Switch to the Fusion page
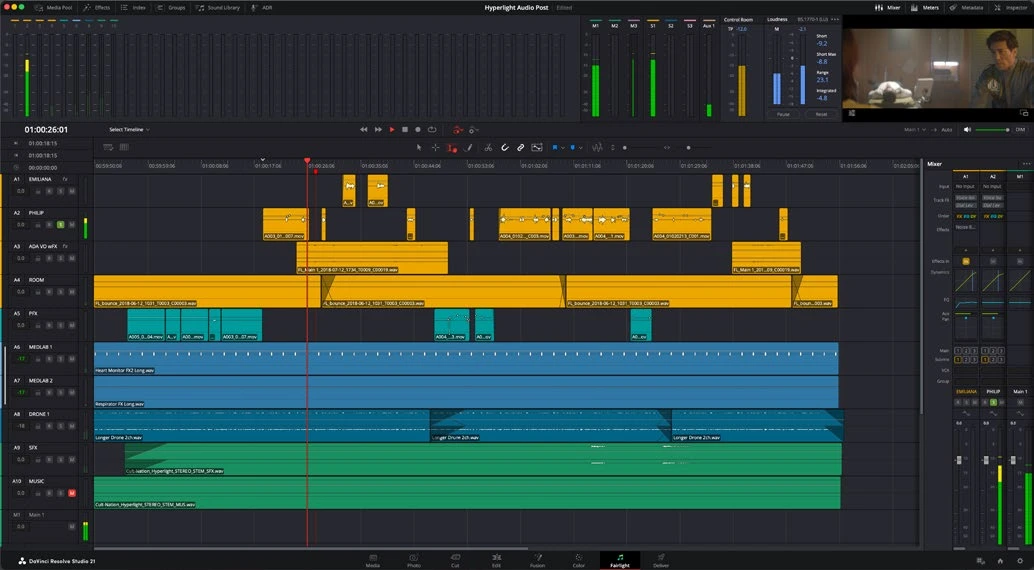The height and width of the screenshot is (570, 1034). (x=537, y=560)
